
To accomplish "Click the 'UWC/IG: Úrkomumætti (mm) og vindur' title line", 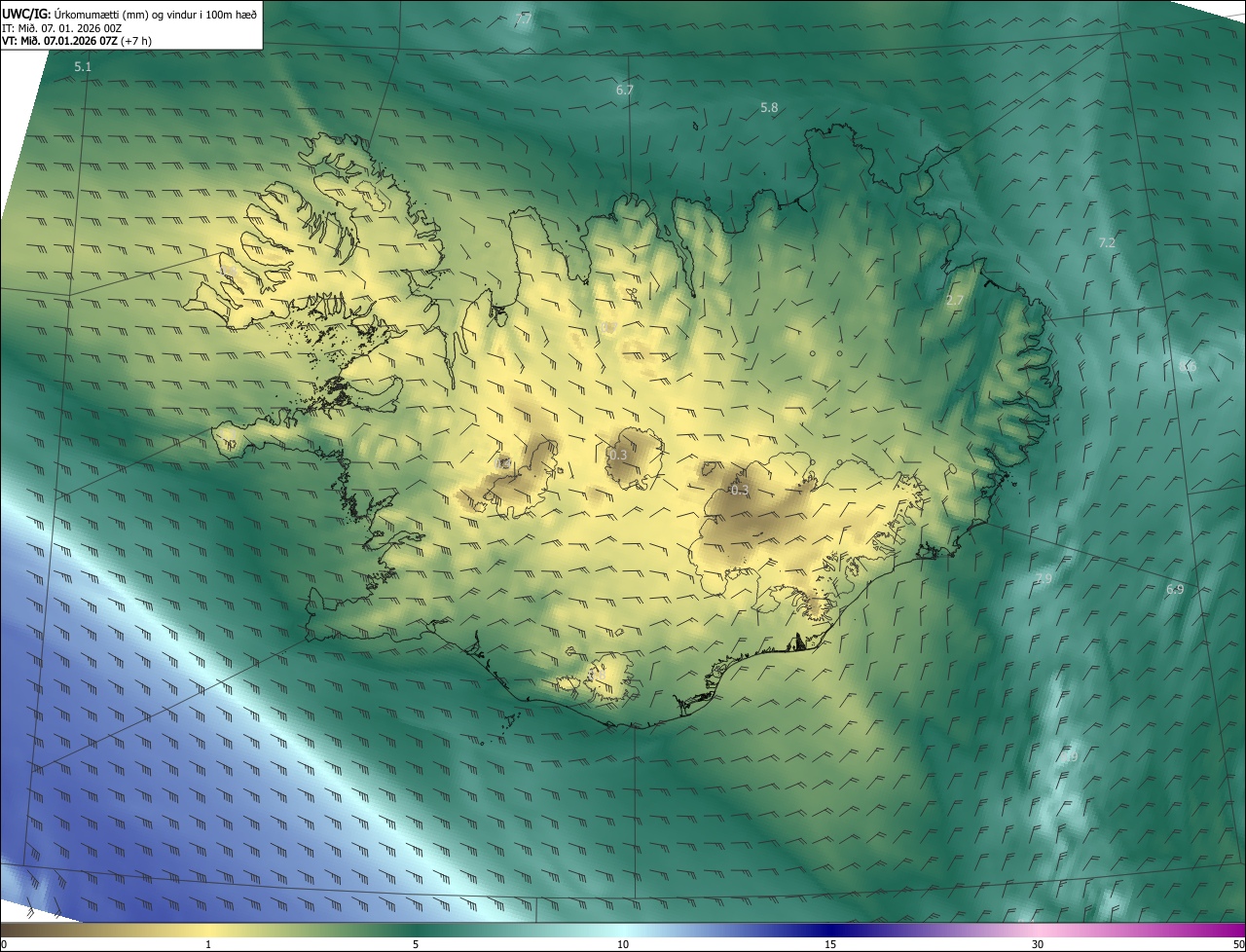I will click(x=130, y=13).
